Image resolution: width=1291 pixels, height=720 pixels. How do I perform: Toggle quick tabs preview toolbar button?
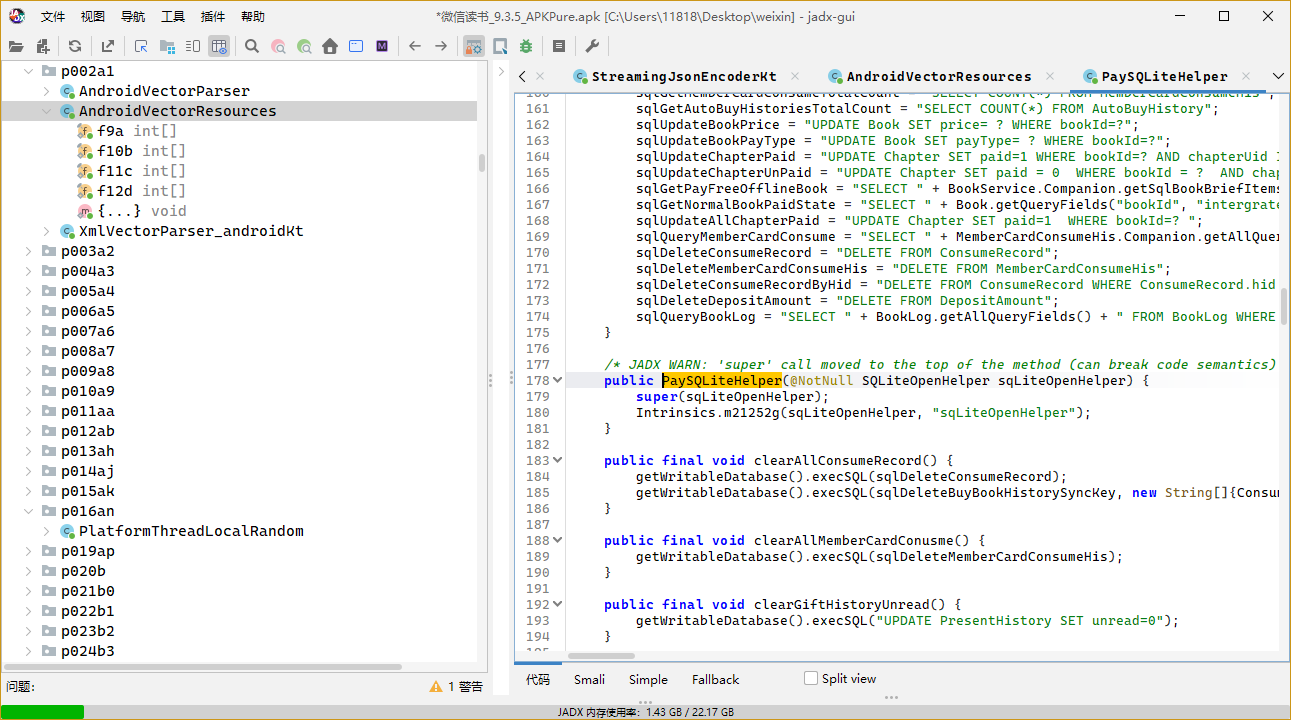[500, 46]
